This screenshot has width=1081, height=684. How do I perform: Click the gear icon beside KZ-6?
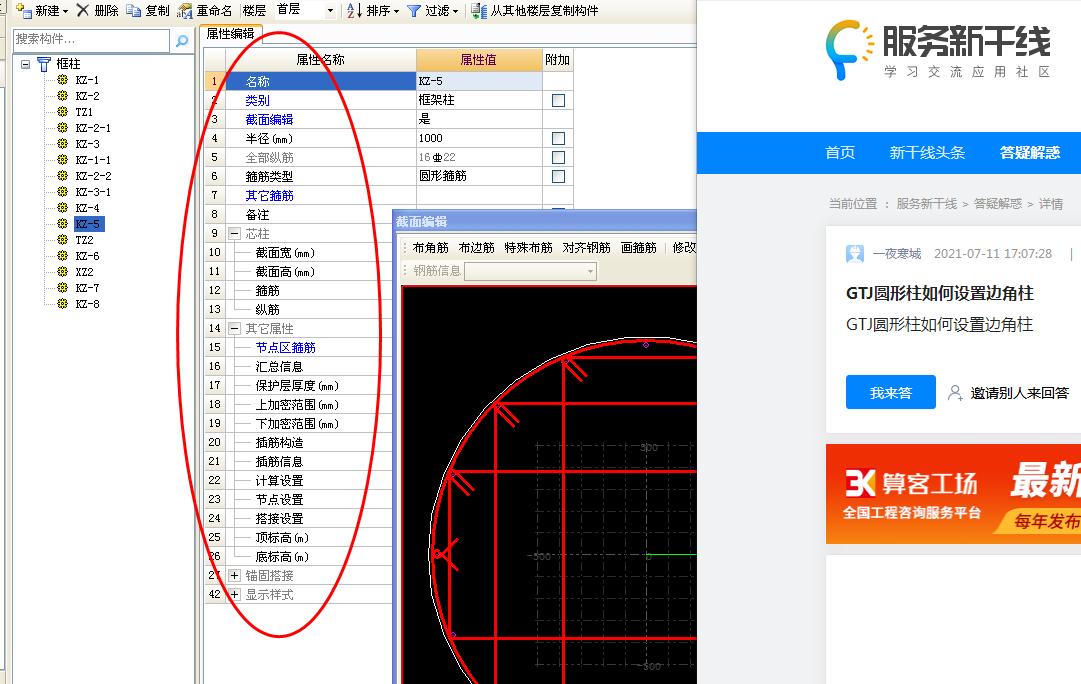(x=63, y=255)
